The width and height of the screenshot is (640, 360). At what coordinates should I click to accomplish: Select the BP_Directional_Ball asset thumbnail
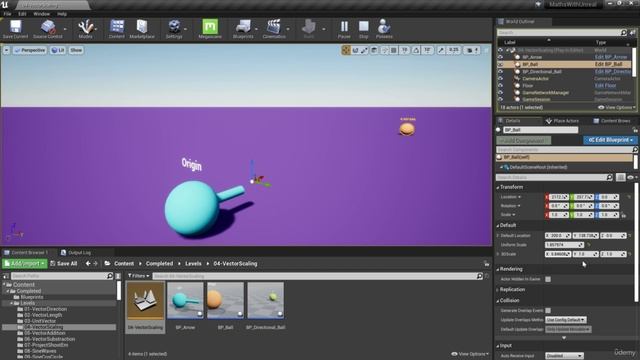[x=265, y=300]
